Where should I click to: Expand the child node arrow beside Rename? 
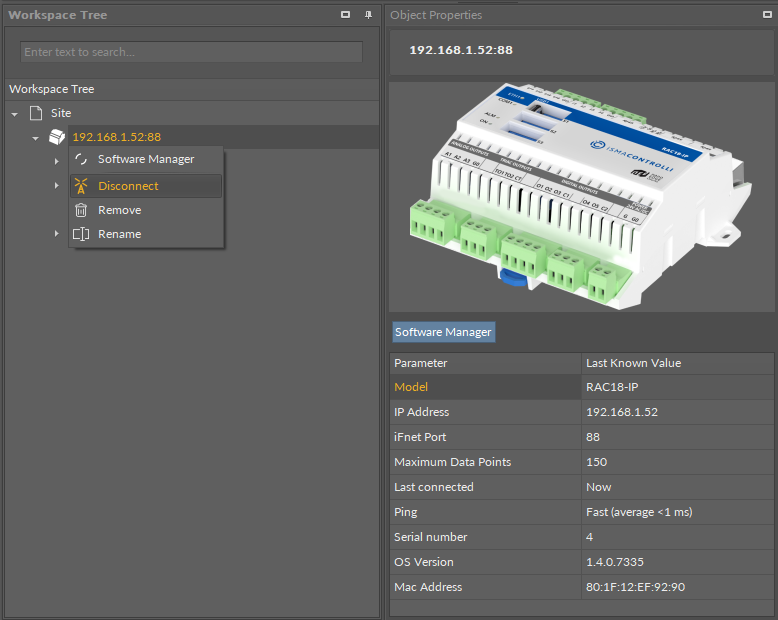coord(56,234)
